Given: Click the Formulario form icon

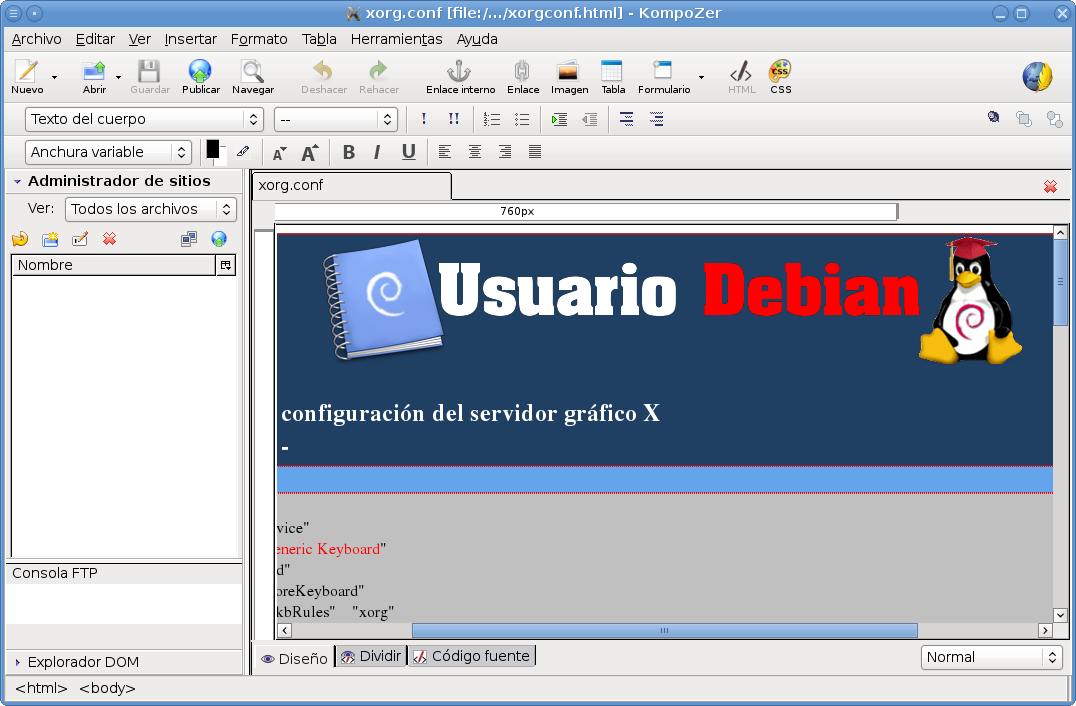Looking at the screenshot, I should (663, 71).
